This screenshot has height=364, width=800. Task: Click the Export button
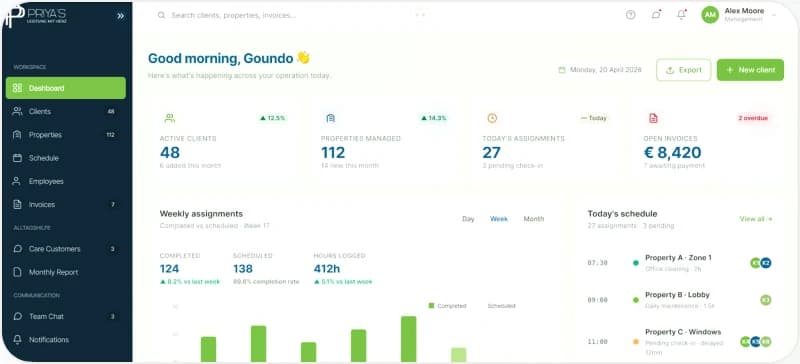(684, 70)
